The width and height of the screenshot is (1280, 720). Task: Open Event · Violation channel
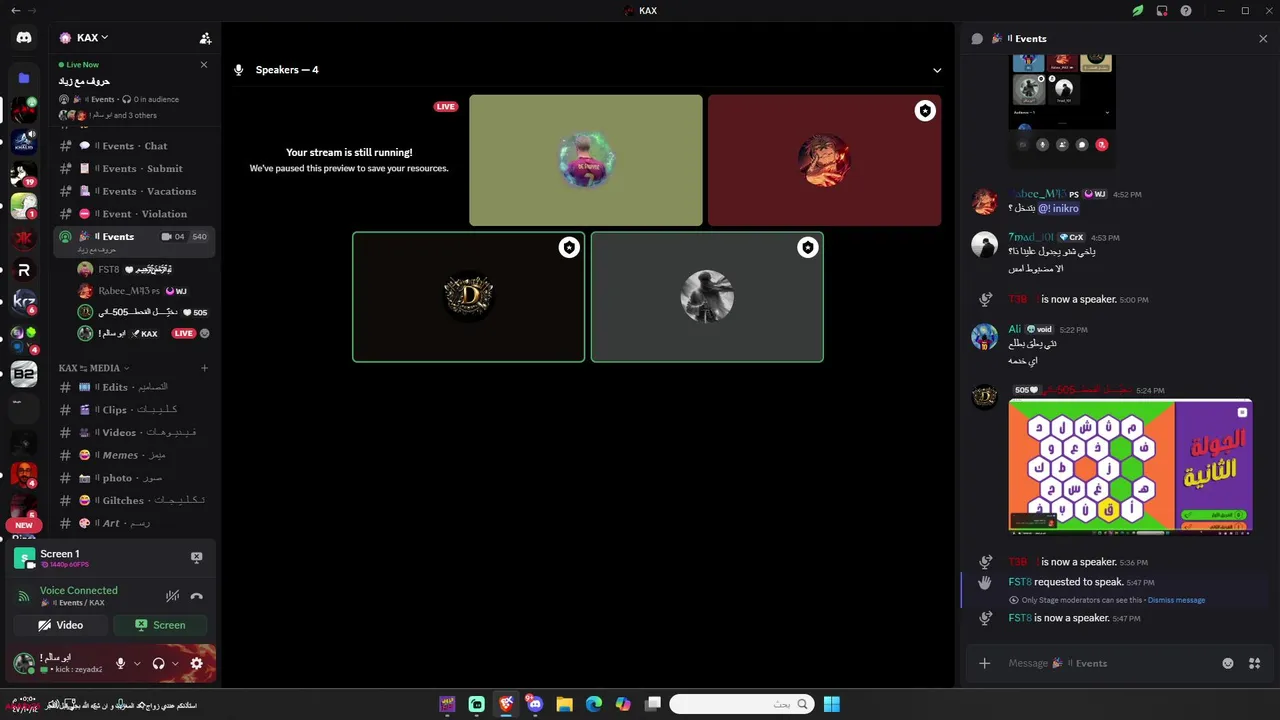click(133, 214)
